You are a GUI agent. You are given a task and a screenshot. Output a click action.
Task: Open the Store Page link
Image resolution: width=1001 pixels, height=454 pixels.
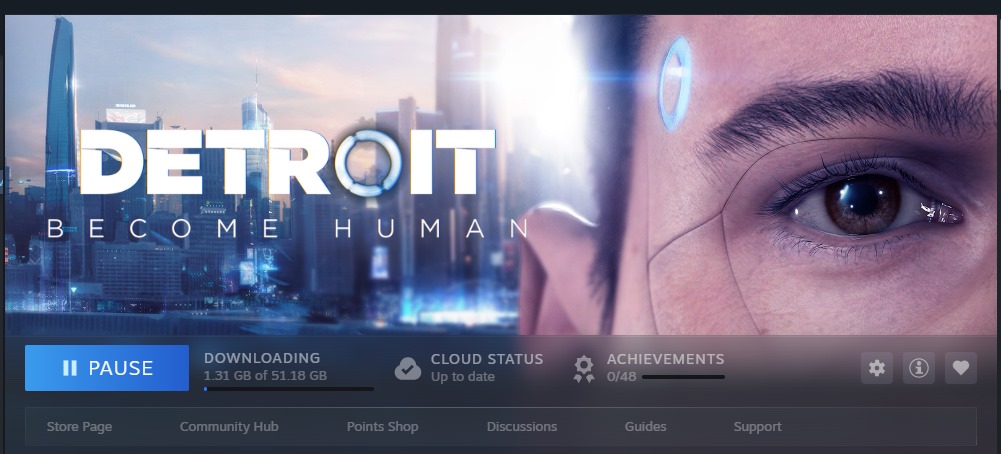(79, 427)
